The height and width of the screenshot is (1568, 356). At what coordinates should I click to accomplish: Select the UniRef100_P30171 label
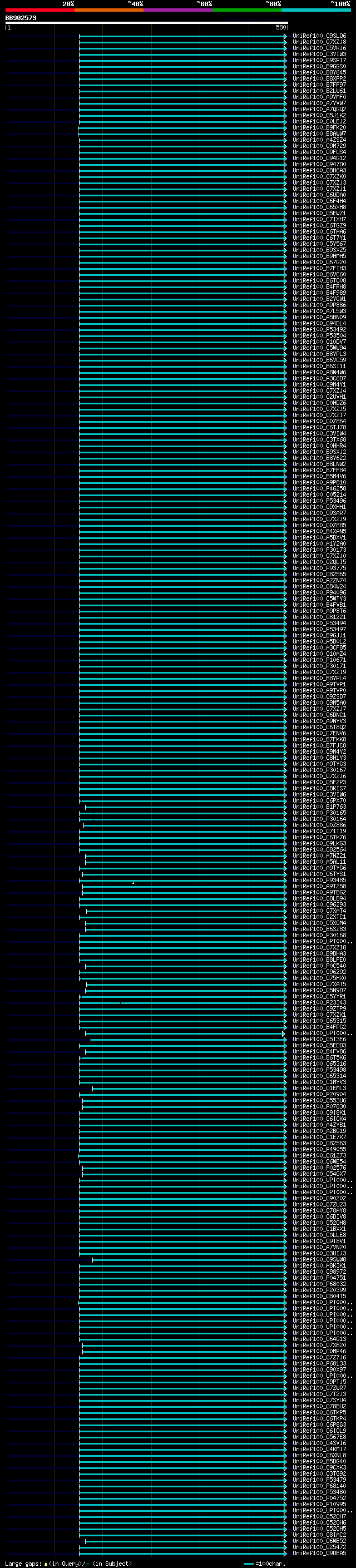pos(319,666)
